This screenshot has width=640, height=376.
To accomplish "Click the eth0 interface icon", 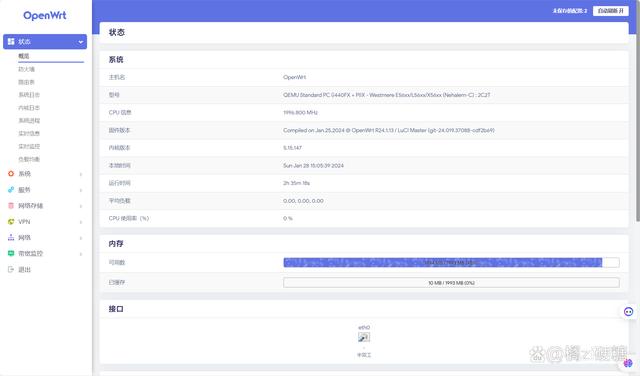I will click(x=364, y=337).
